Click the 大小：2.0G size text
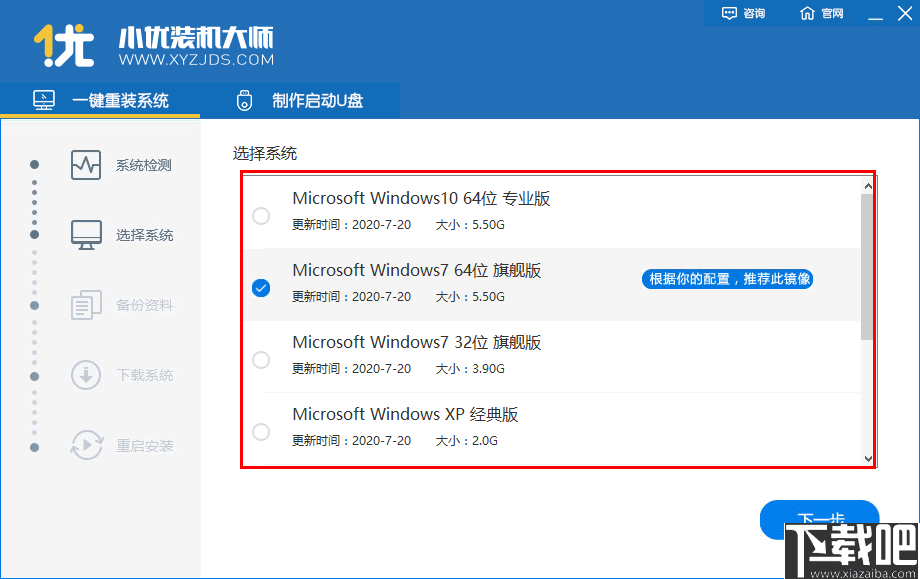920x579 pixels. (x=466, y=441)
